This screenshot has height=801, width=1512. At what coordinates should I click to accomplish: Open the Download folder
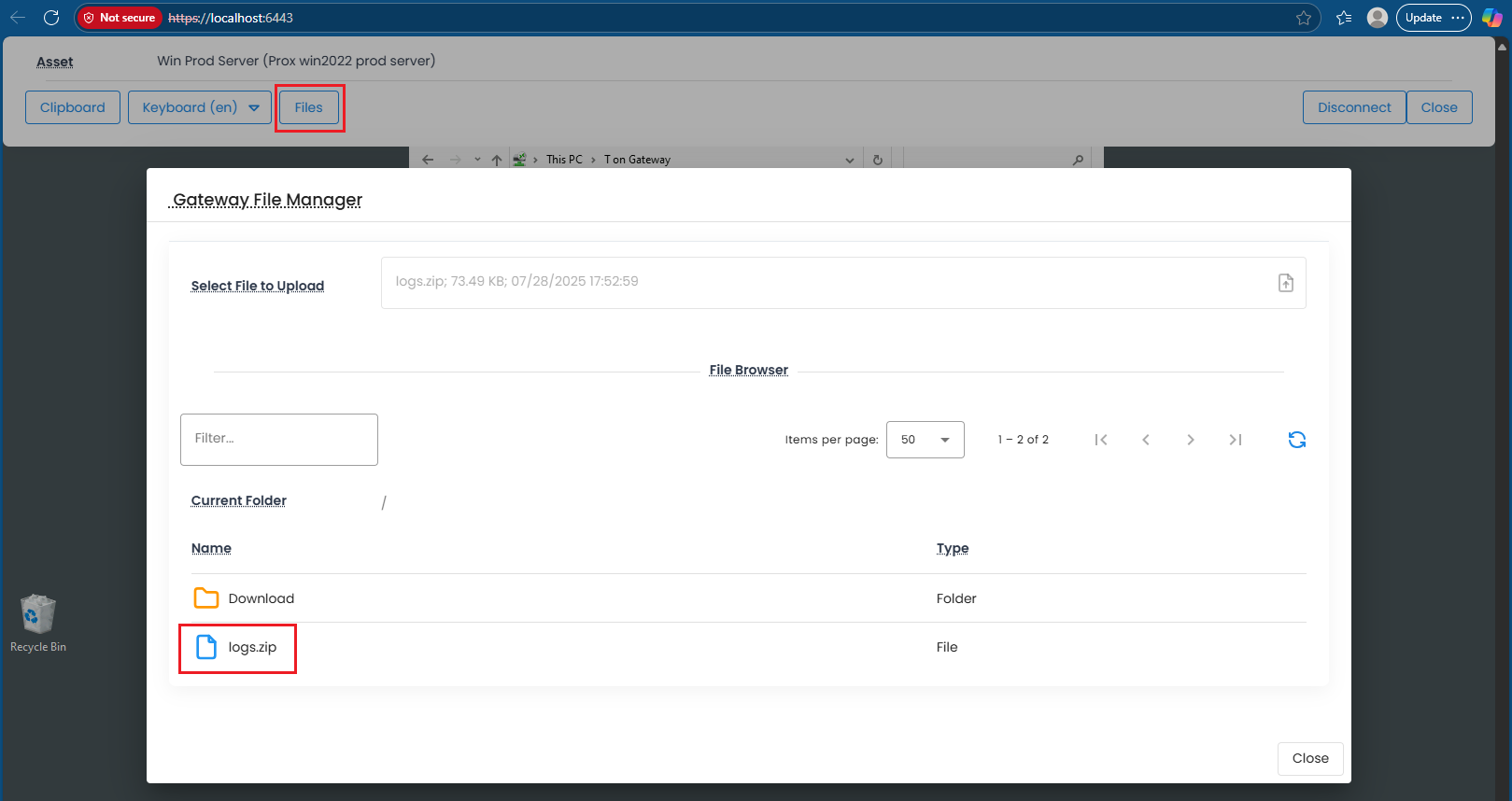point(261,598)
